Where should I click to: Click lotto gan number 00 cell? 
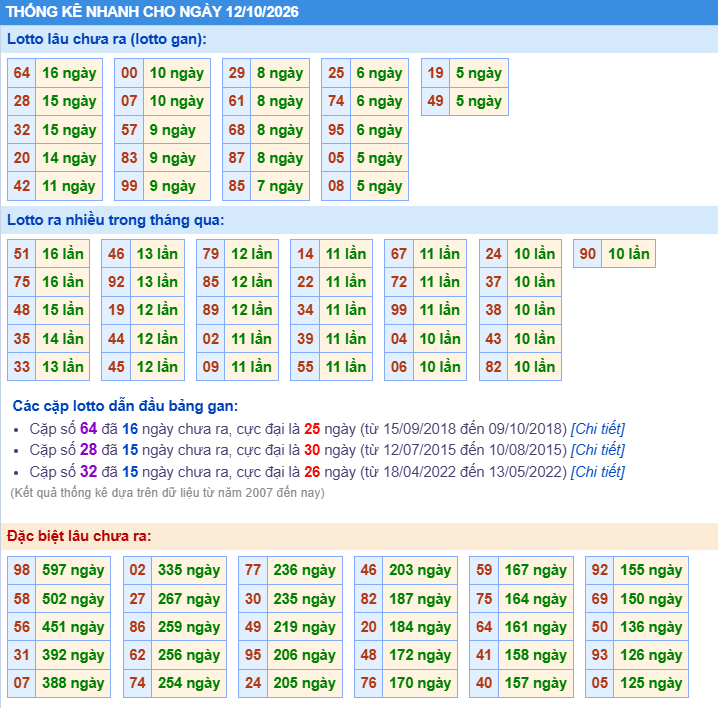coord(129,73)
